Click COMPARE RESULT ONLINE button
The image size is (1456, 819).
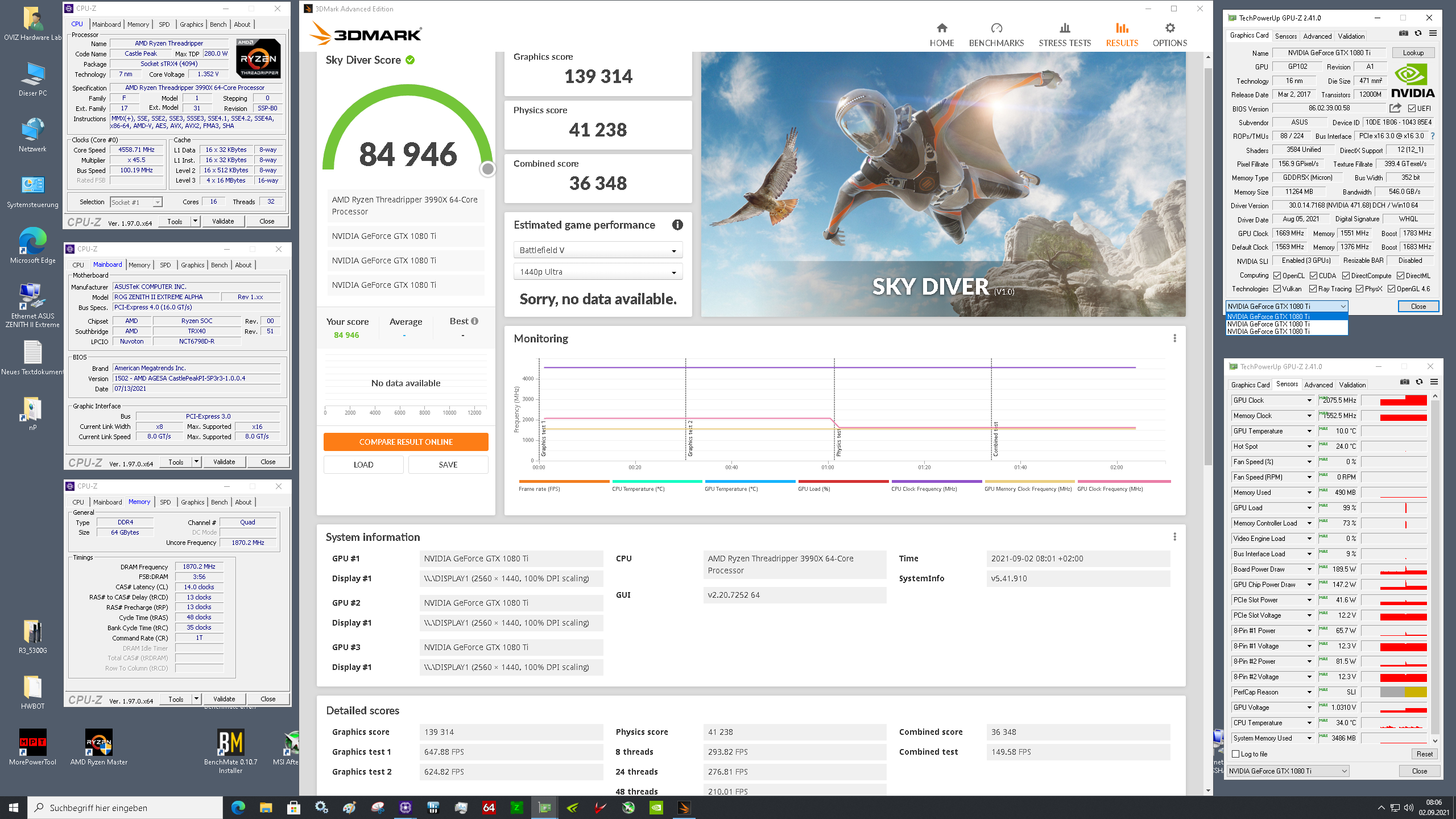coord(406,442)
